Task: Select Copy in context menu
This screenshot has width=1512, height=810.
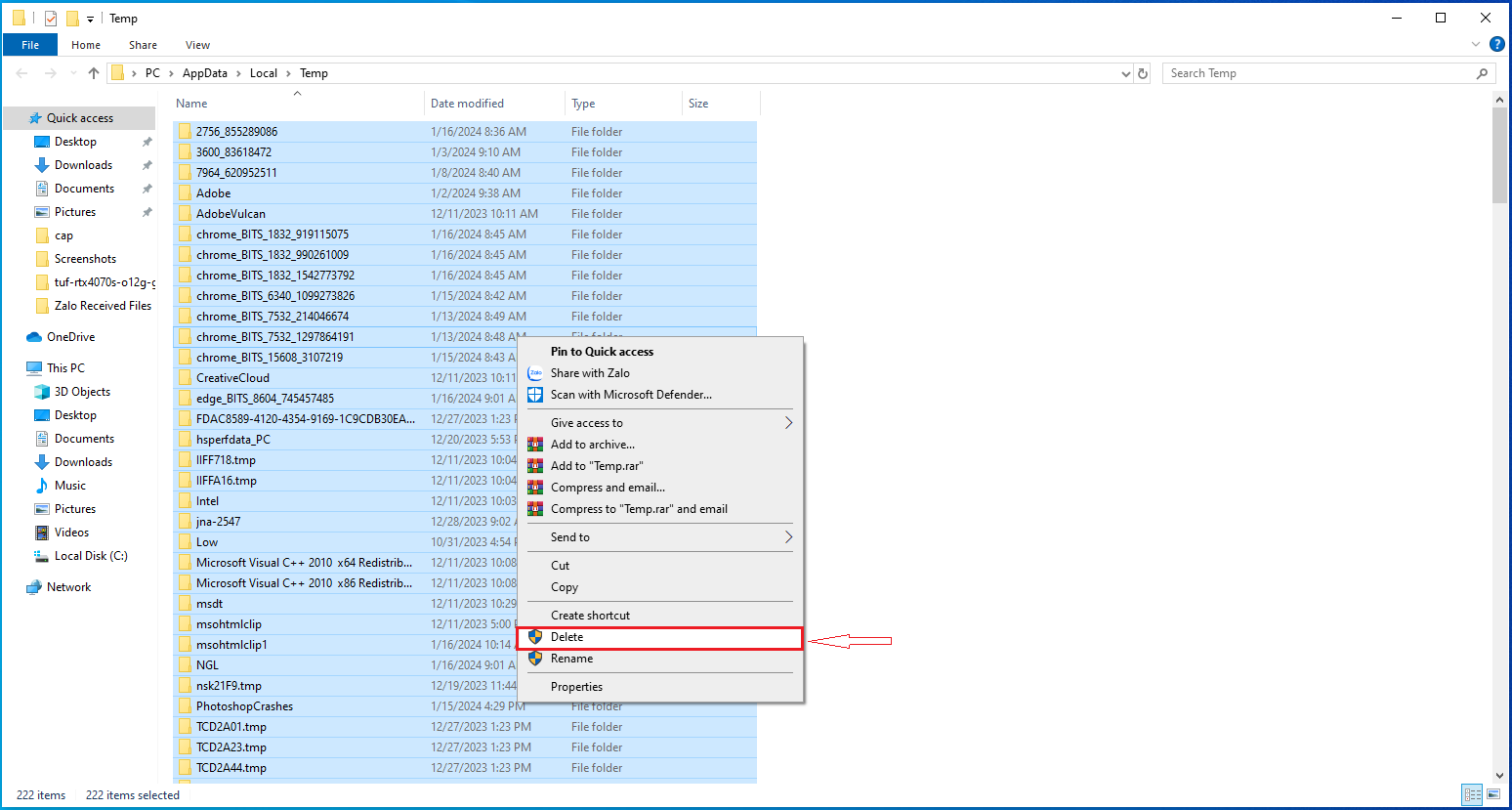Action: tap(659, 587)
